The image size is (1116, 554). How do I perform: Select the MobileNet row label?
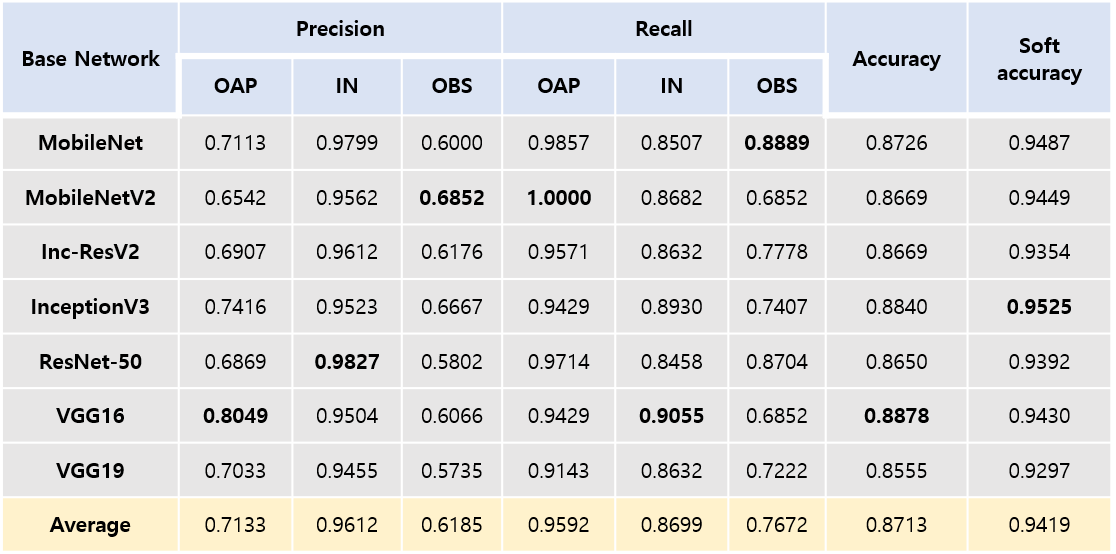point(90,143)
